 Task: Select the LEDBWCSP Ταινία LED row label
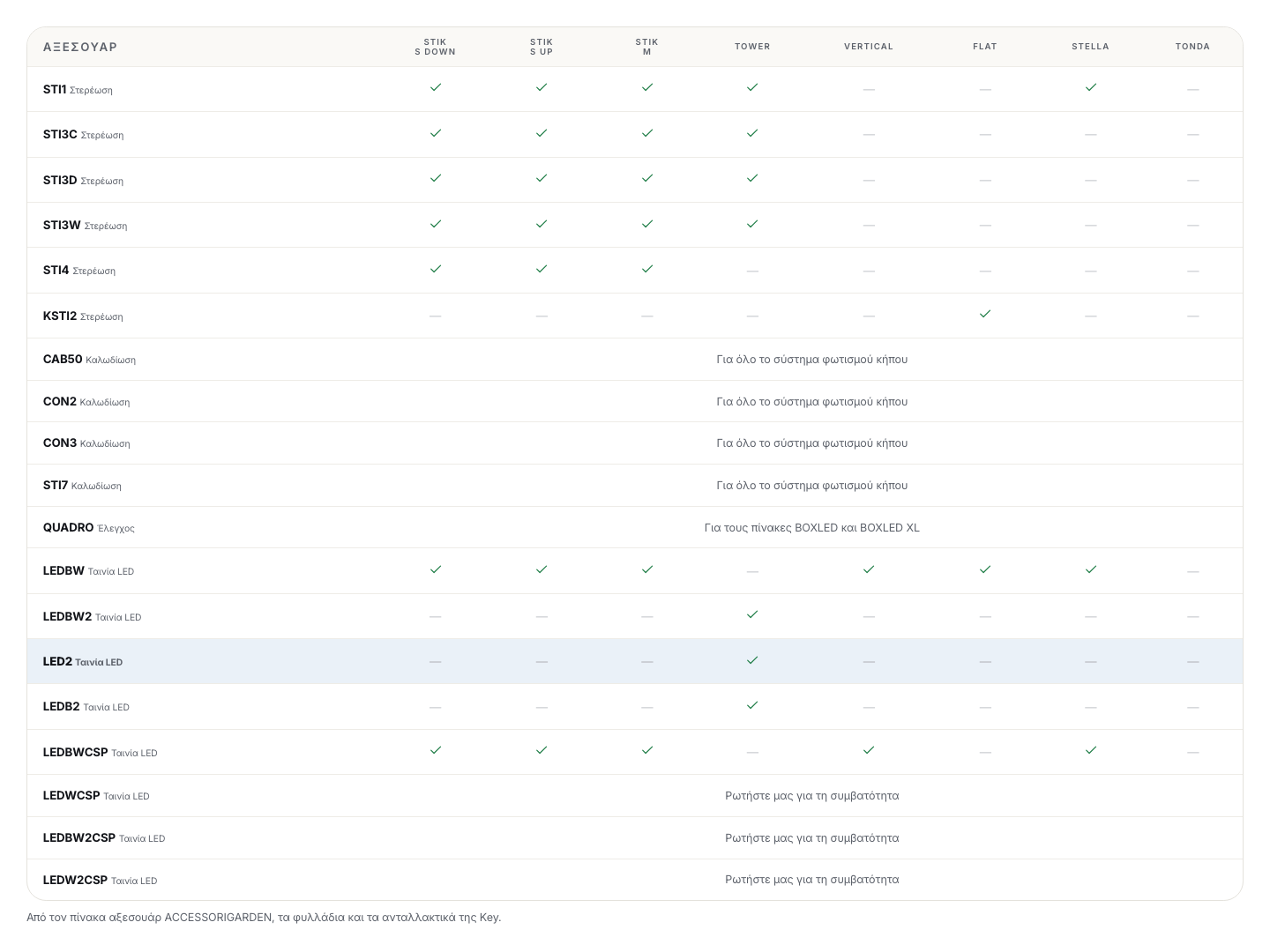[101, 753]
